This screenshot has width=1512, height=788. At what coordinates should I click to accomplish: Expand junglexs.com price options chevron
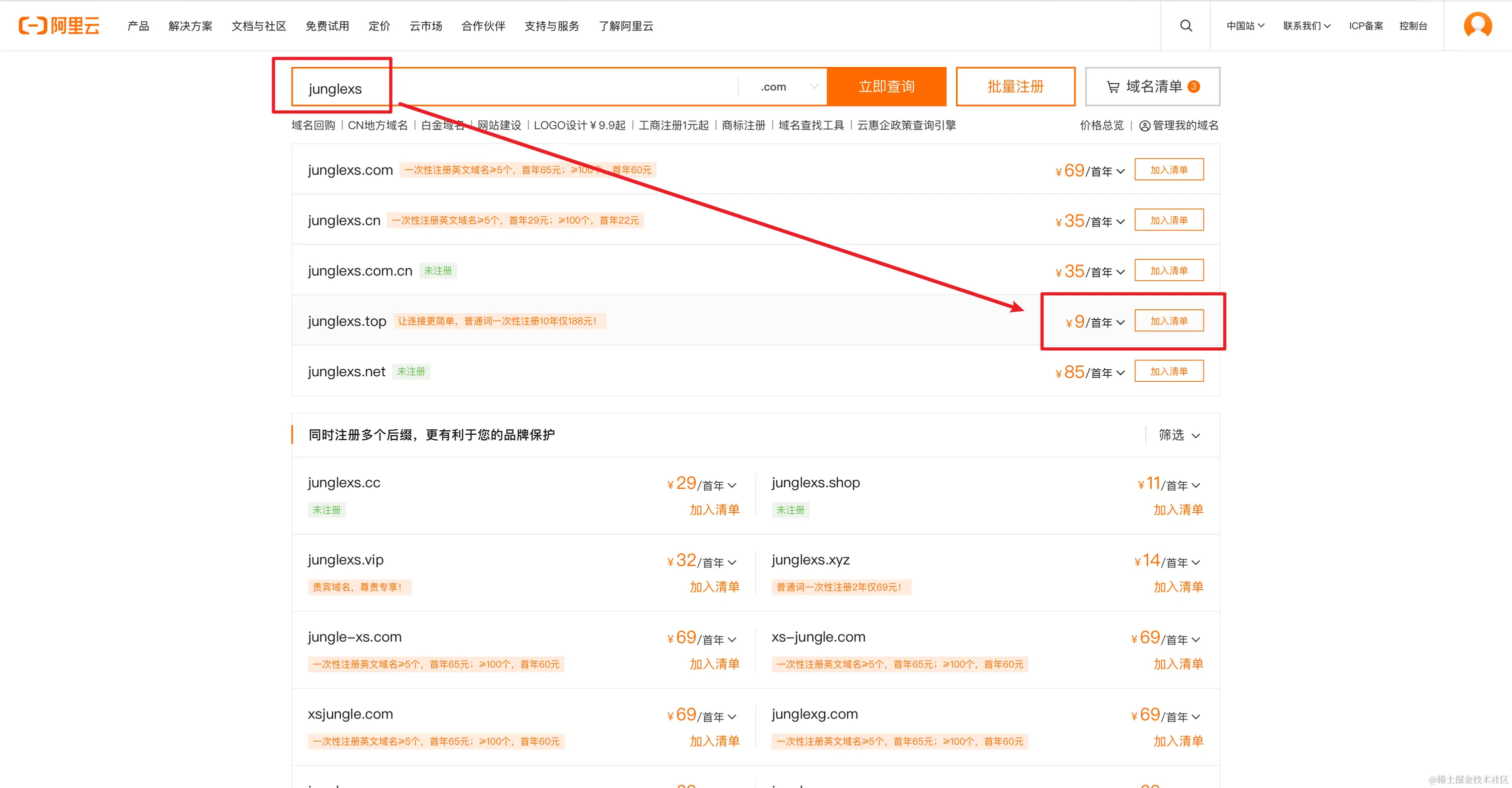pyautogui.click(x=1120, y=171)
